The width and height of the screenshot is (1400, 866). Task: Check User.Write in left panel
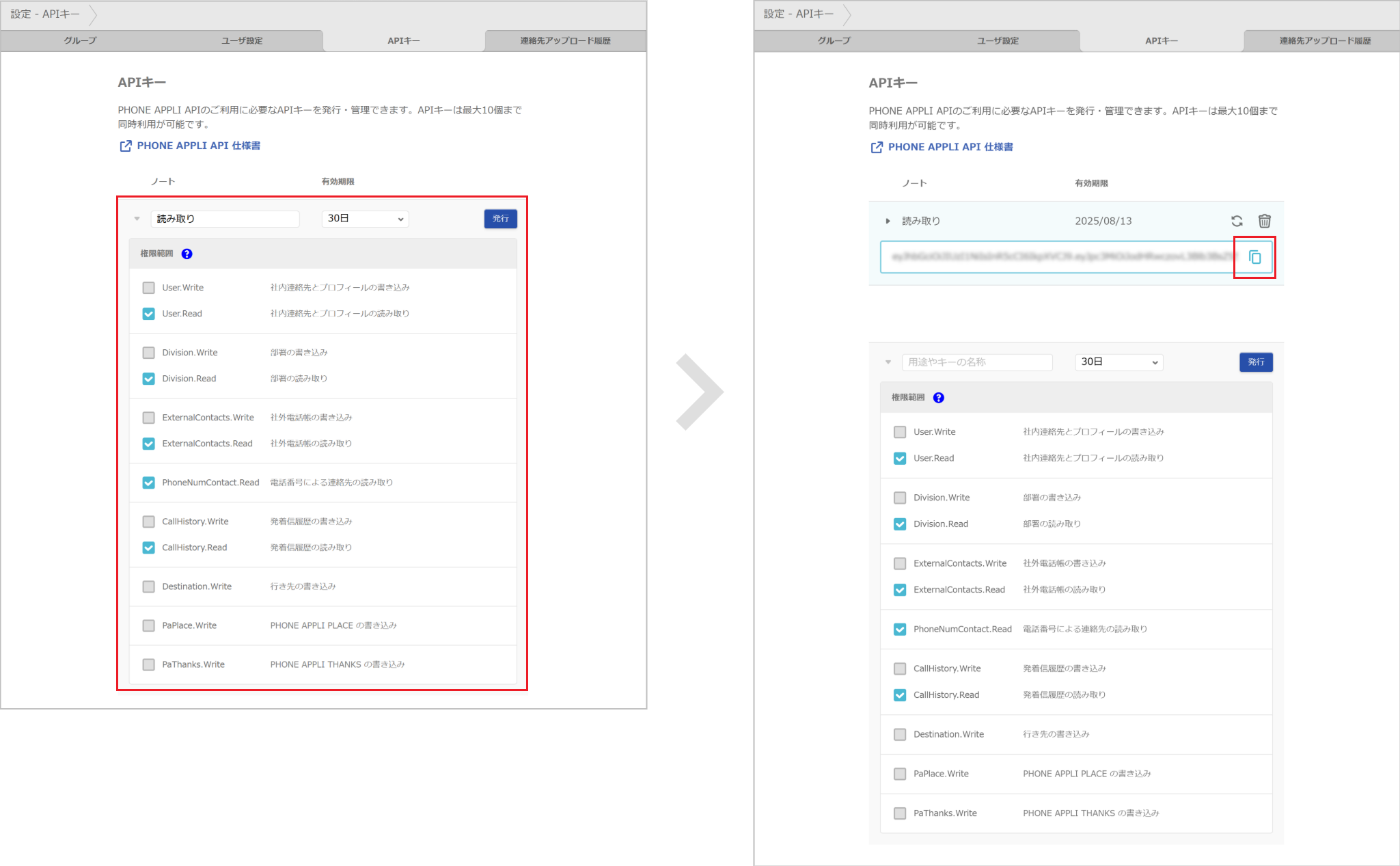click(148, 288)
